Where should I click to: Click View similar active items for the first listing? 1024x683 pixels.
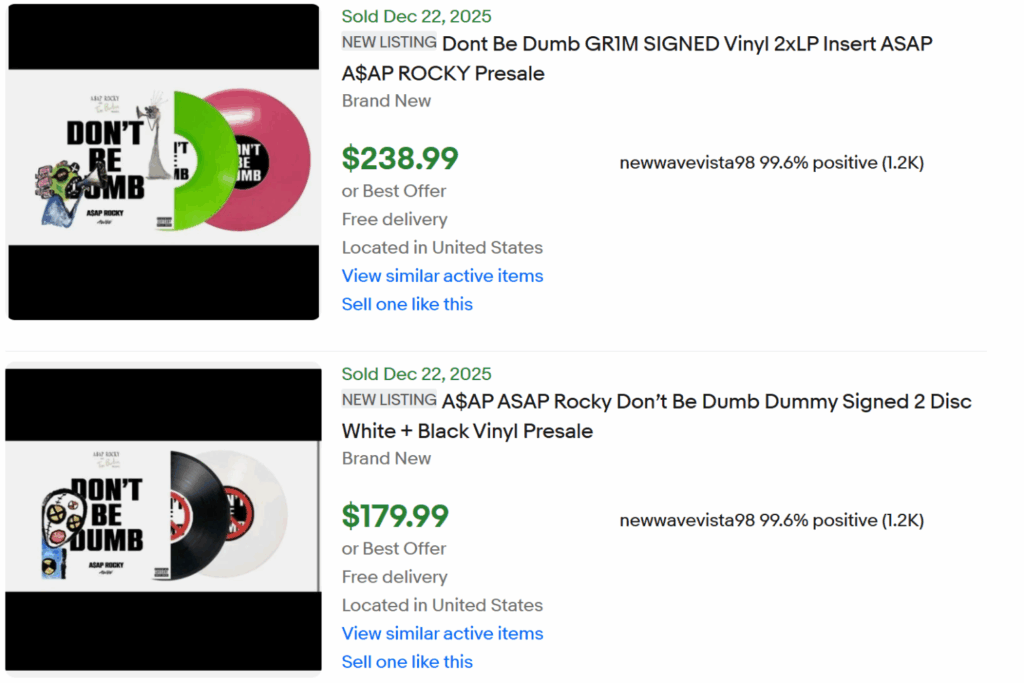click(x=442, y=276)
